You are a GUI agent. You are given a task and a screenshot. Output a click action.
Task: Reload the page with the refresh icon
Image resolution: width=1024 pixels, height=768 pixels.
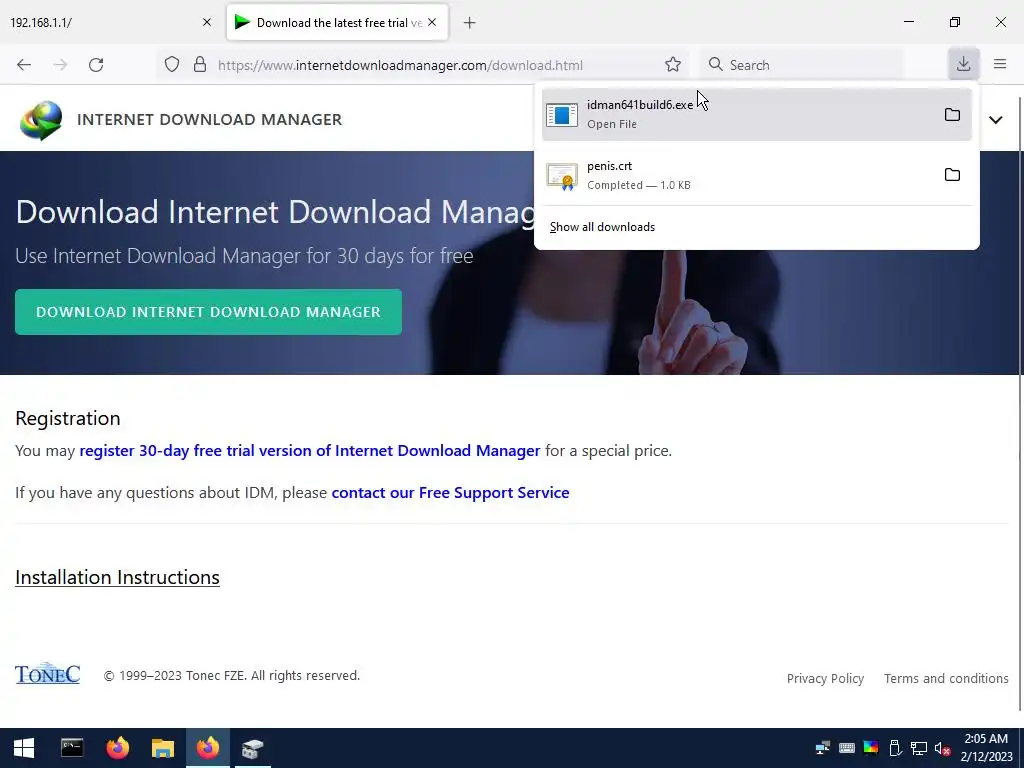[96, 65]
